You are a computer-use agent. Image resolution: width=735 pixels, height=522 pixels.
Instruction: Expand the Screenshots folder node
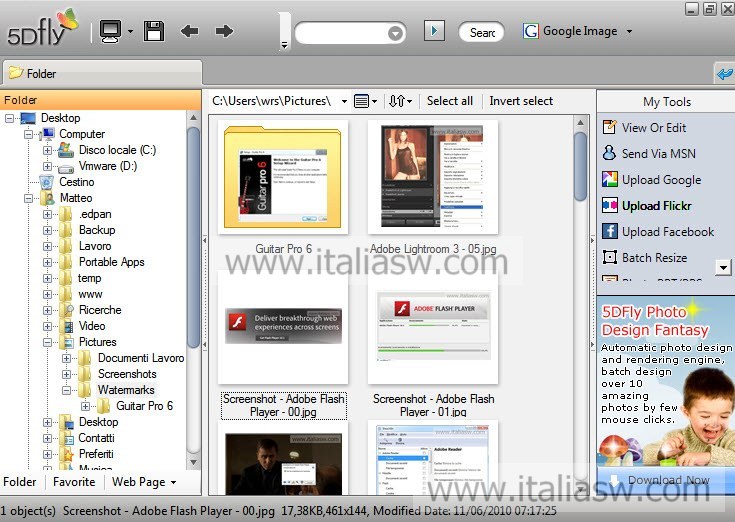(x=66, y=374)
